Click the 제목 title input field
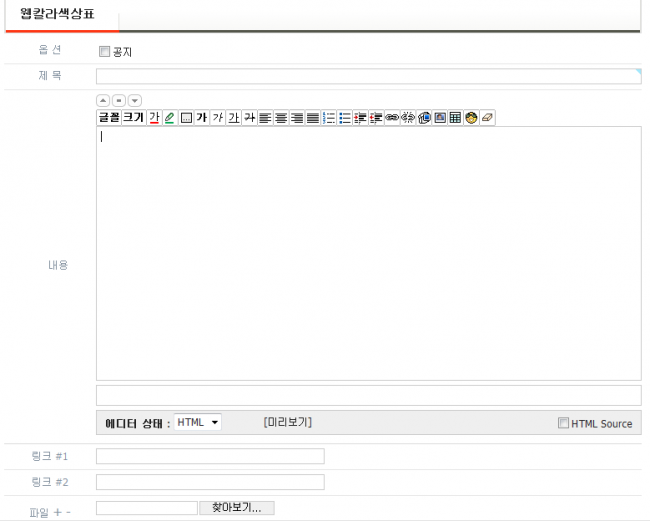 pos(367,76)
